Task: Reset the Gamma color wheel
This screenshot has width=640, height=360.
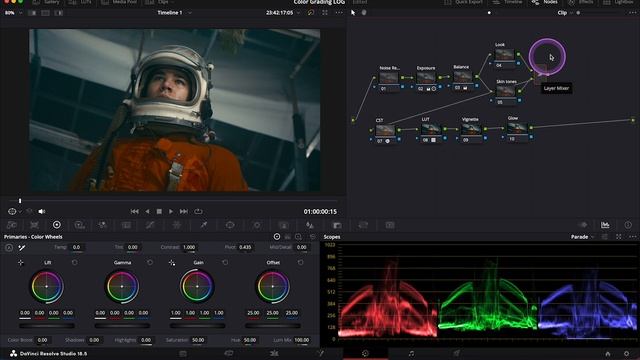Action: coord(150,262)
